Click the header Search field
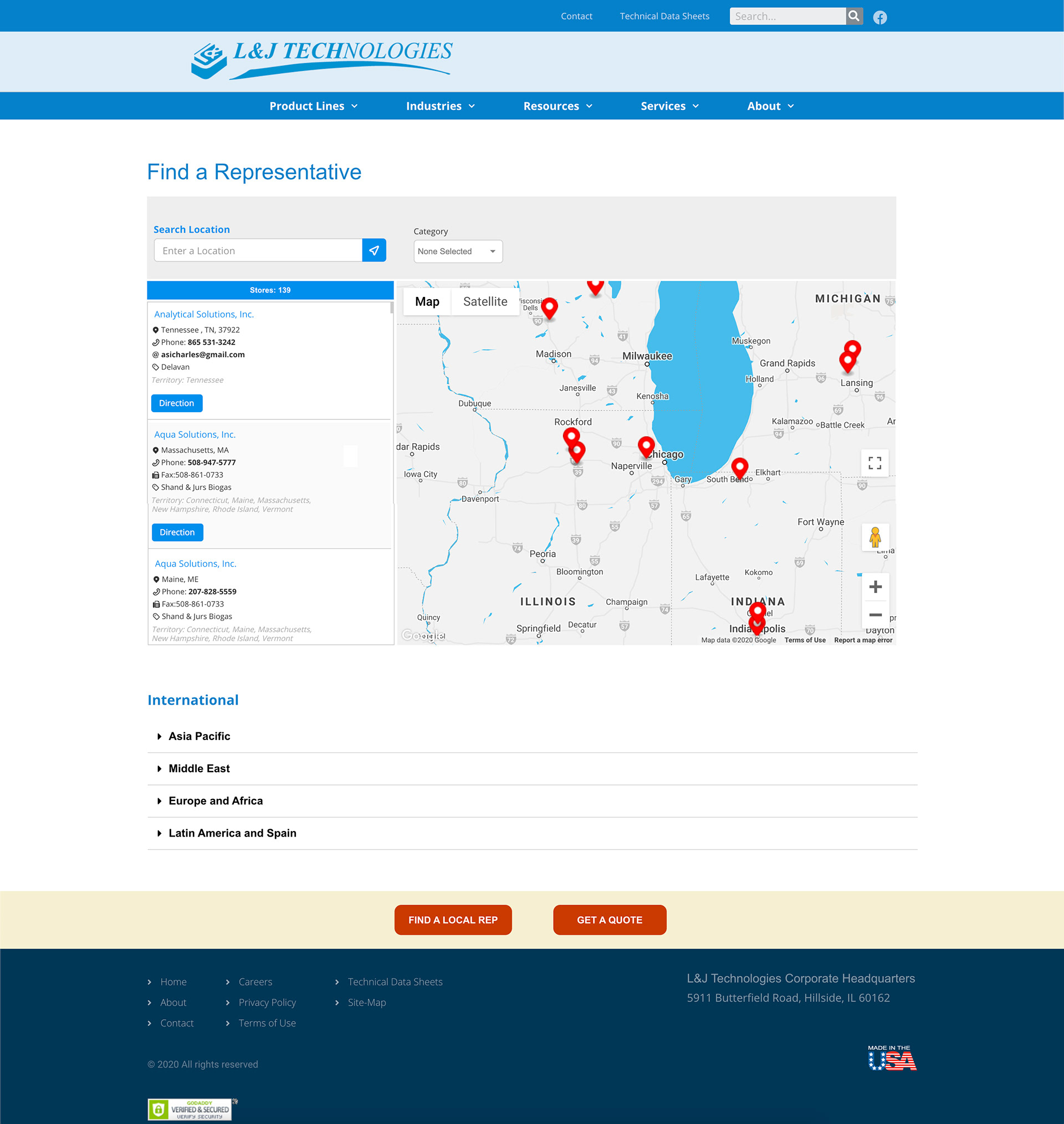 787,16
